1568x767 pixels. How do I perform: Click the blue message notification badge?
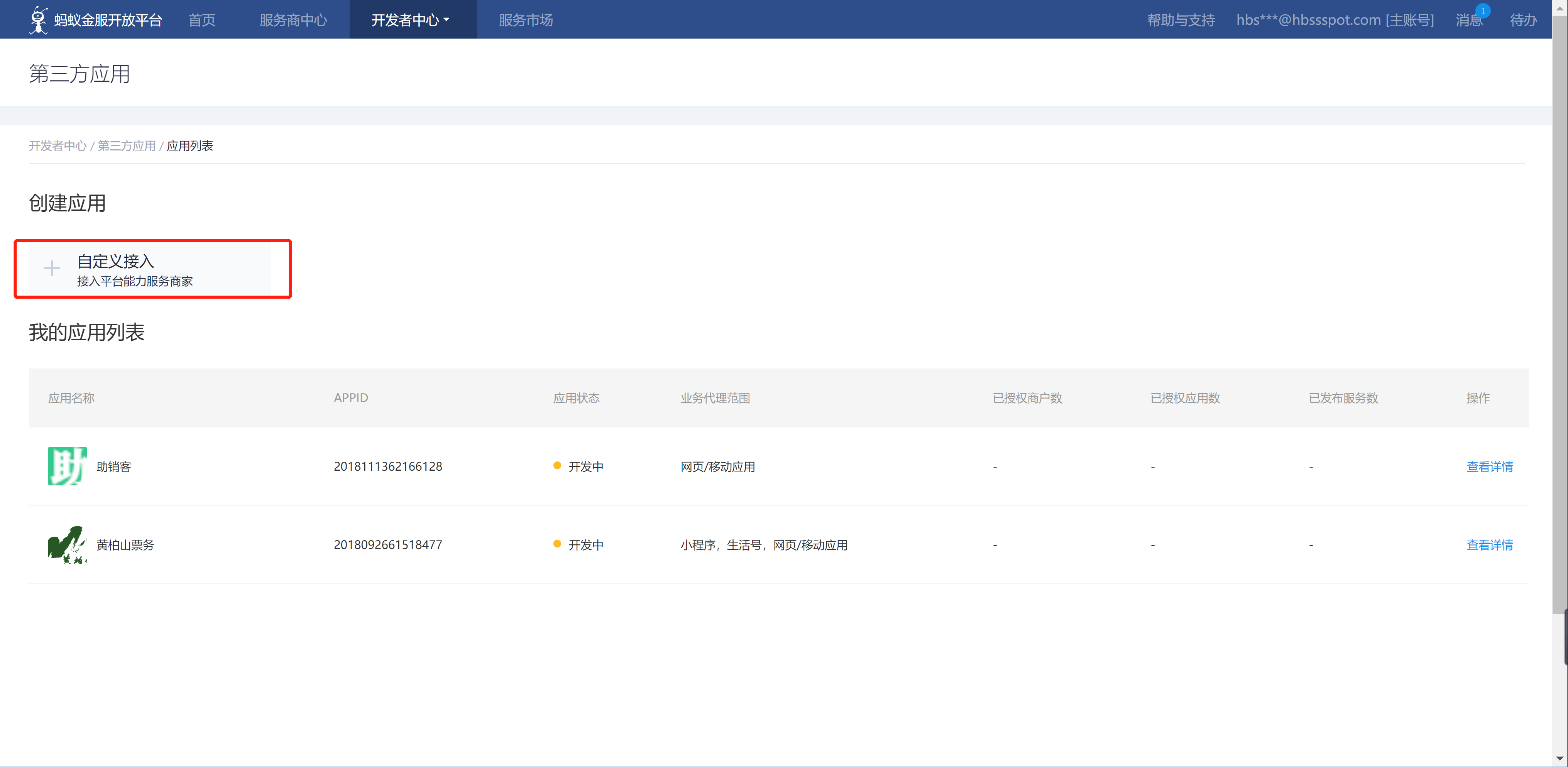click(1483, 11)
